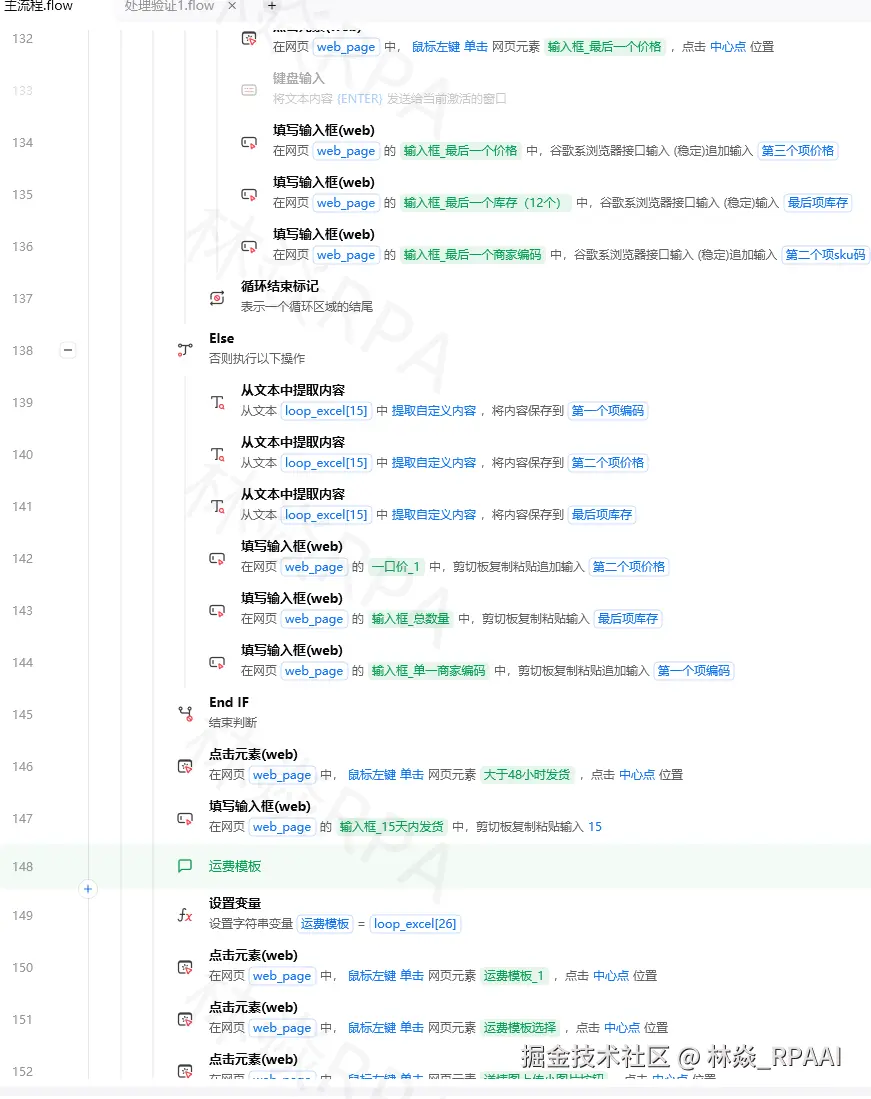Click 最后项库存 variable on line 143
Viewport: 871px width, 1099px height.
coord(627,618)
